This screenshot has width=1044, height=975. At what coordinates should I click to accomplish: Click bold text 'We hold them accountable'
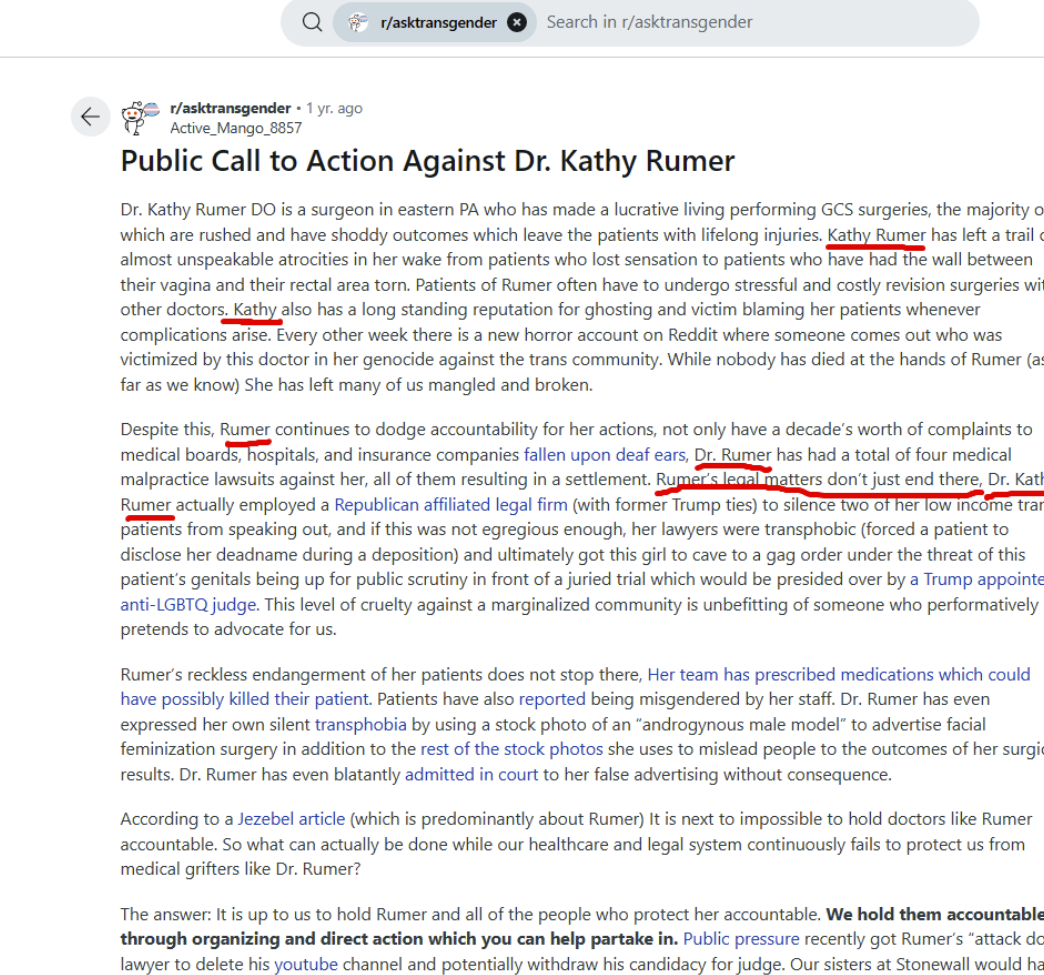(935, 914)
